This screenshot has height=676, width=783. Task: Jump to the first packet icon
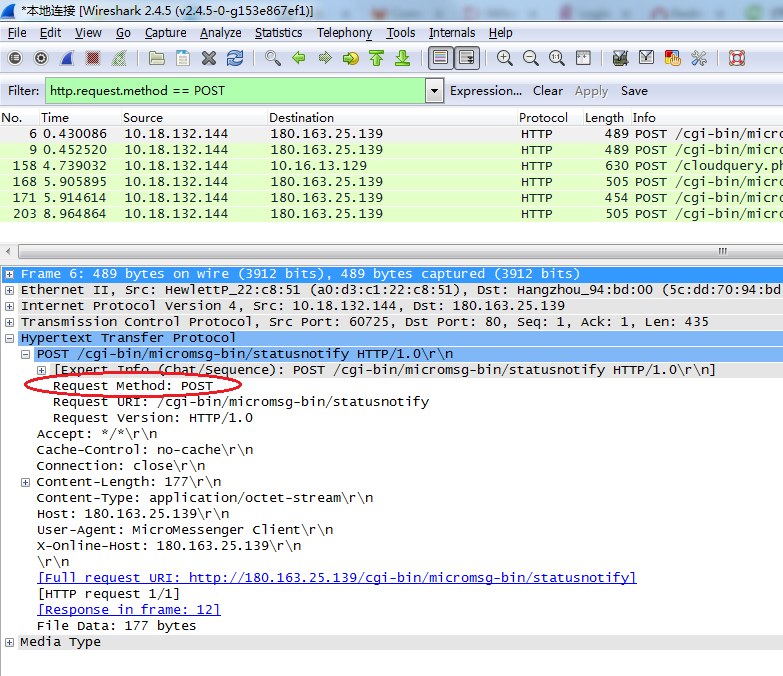[377, 58]
